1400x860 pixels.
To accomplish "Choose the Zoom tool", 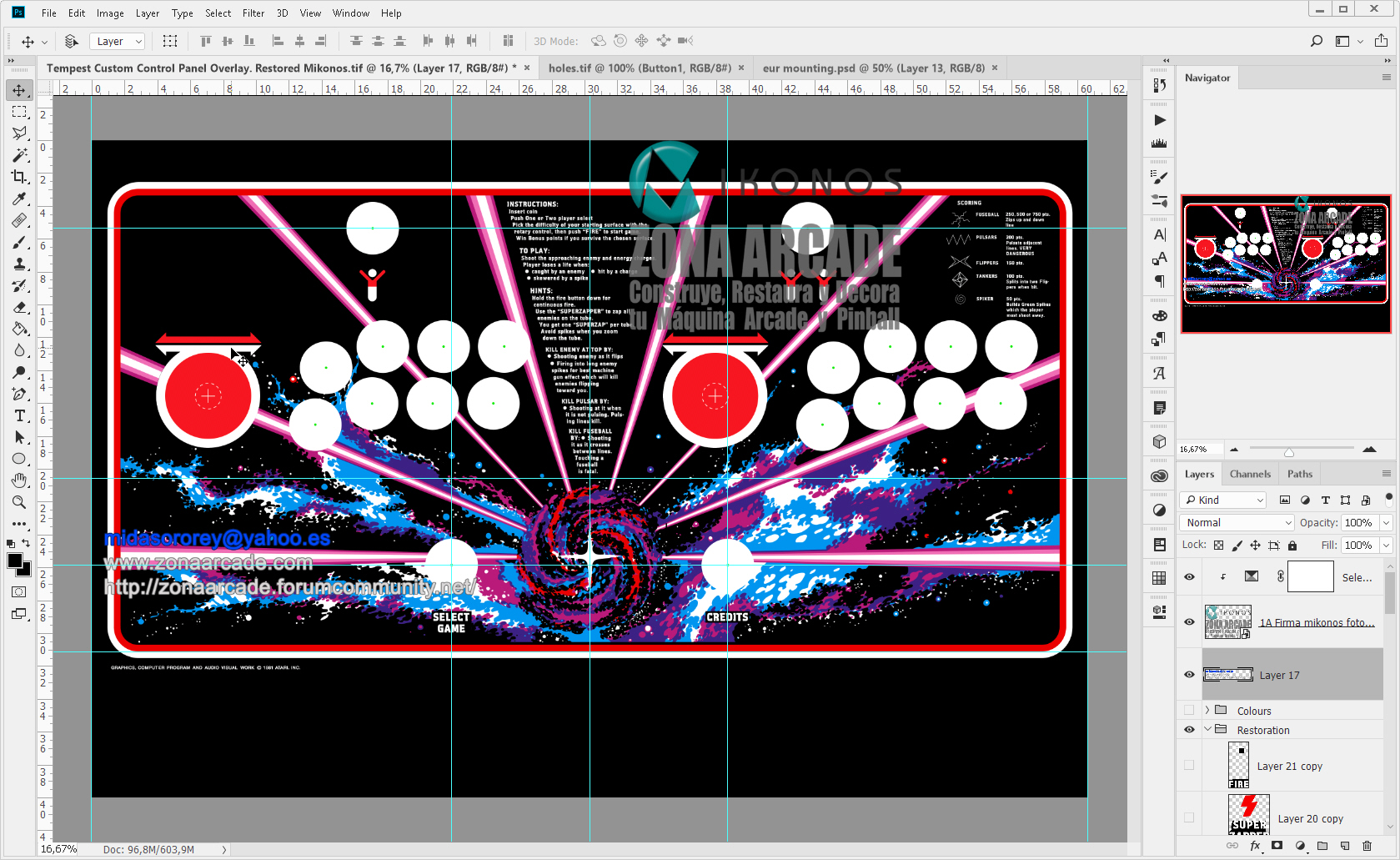I will pyautogui.click(x=19, y=502).
